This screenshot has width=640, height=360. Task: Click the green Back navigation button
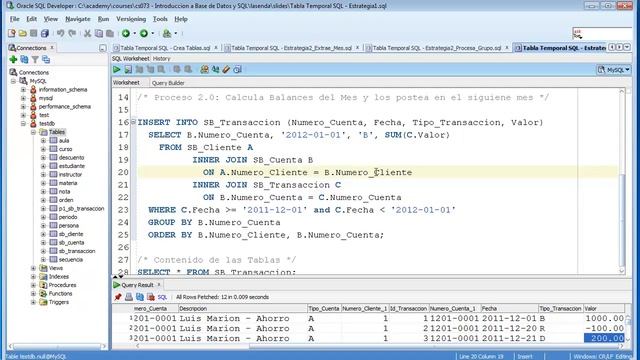tap(126, 33)
